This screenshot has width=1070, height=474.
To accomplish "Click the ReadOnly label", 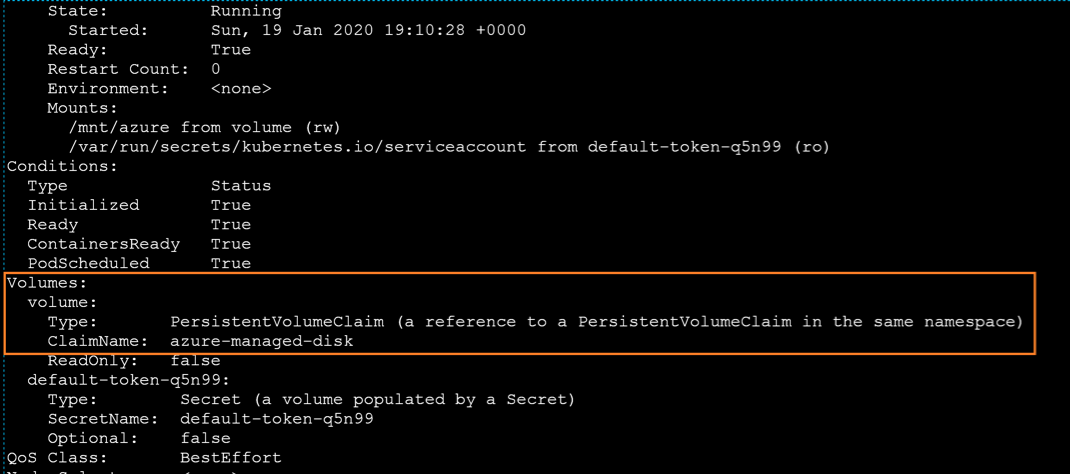I will 92,361.
